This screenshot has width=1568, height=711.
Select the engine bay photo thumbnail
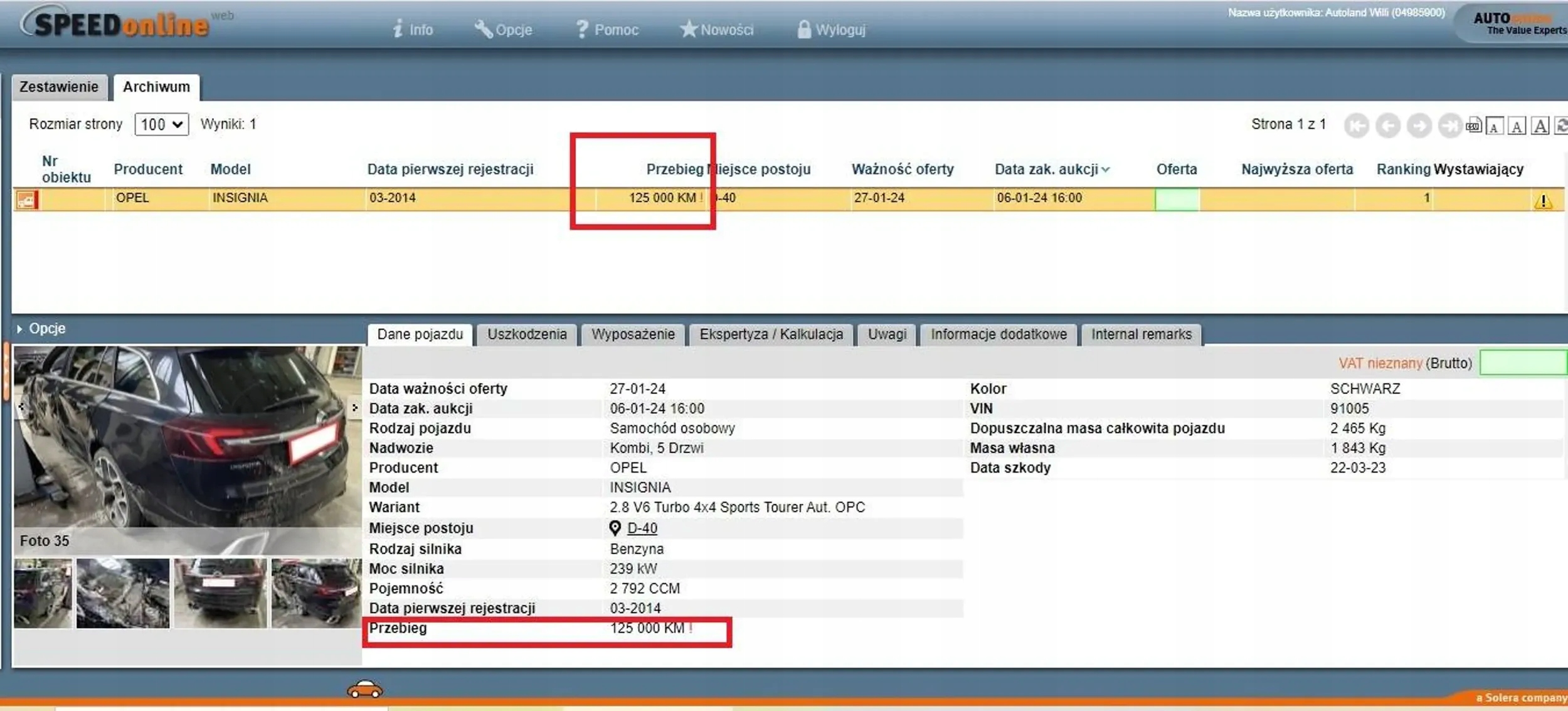point(123,593)
